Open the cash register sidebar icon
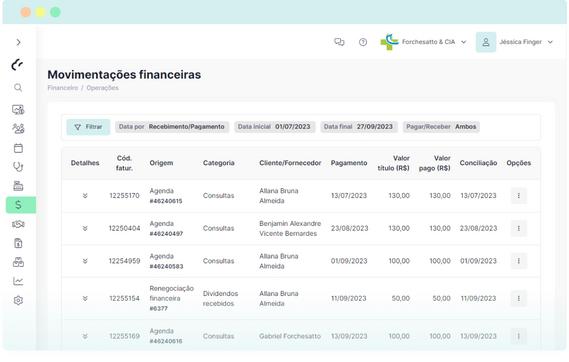569x362 pixels. pos(18,186)
